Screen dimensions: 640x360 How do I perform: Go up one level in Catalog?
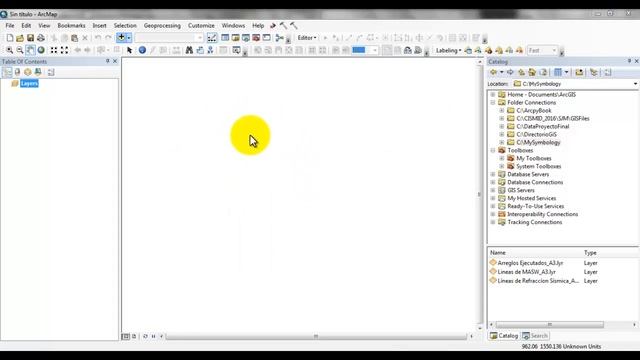(521, 72)
